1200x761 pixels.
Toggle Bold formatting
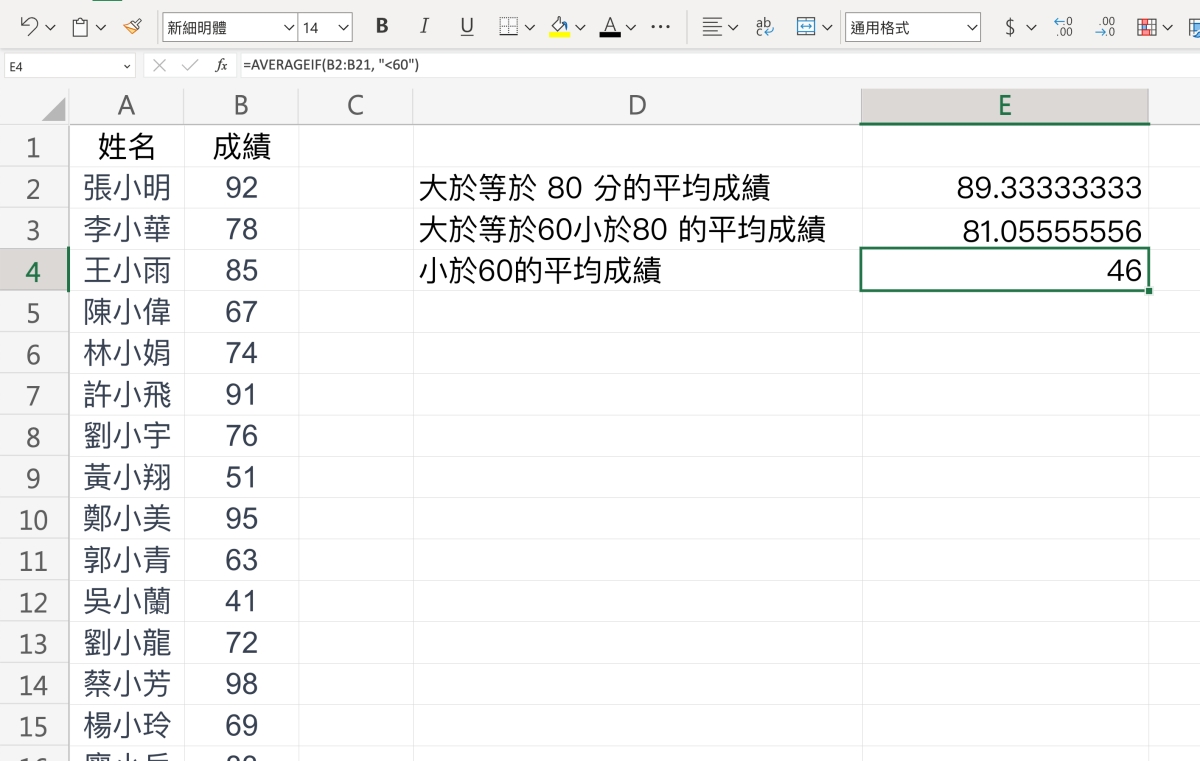pyautogui.click(x=382, y=27)
